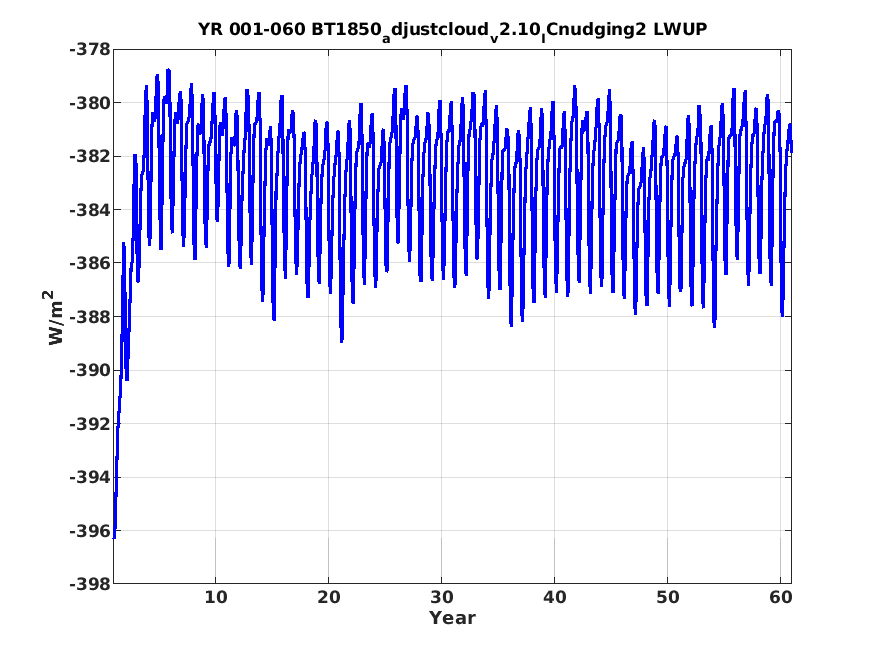
Task: Click the blue line's lowest starting point
Action: point(114,537)
